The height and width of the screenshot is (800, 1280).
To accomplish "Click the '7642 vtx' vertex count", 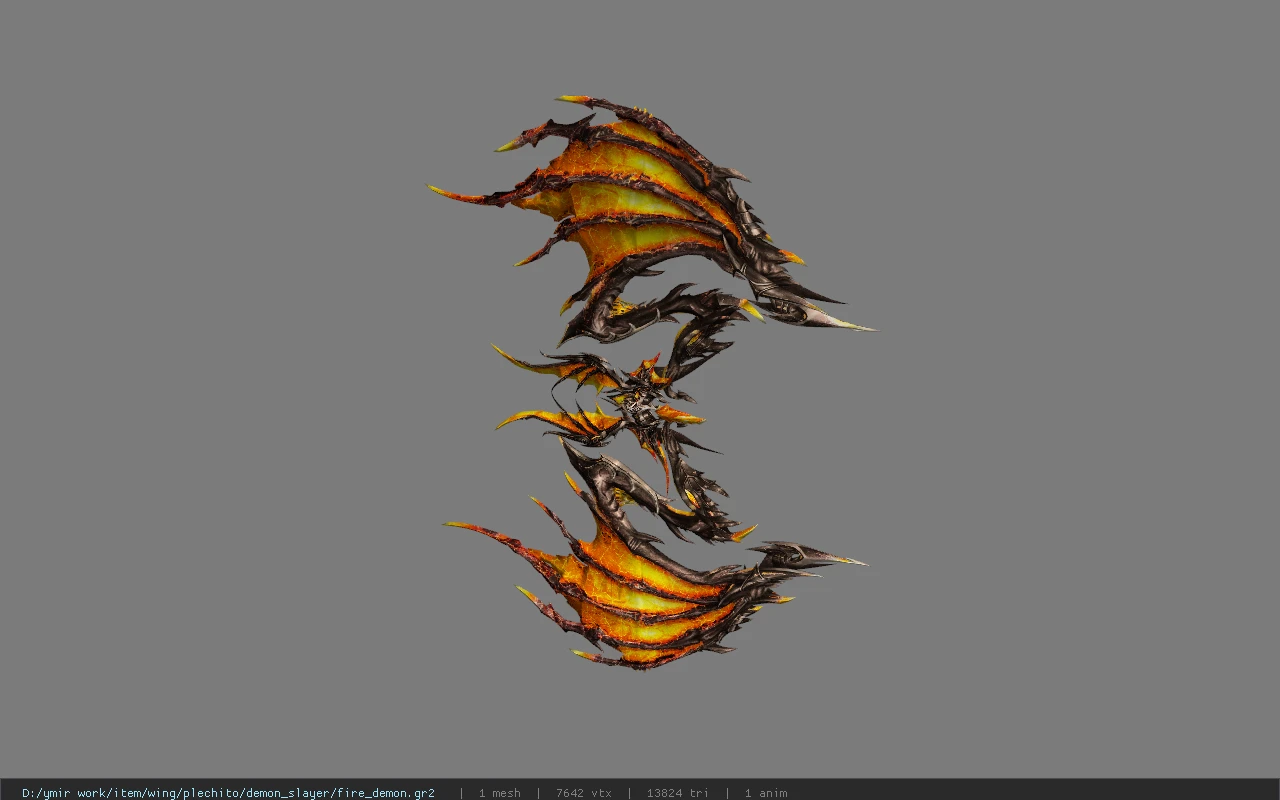I will coord(584,793).
